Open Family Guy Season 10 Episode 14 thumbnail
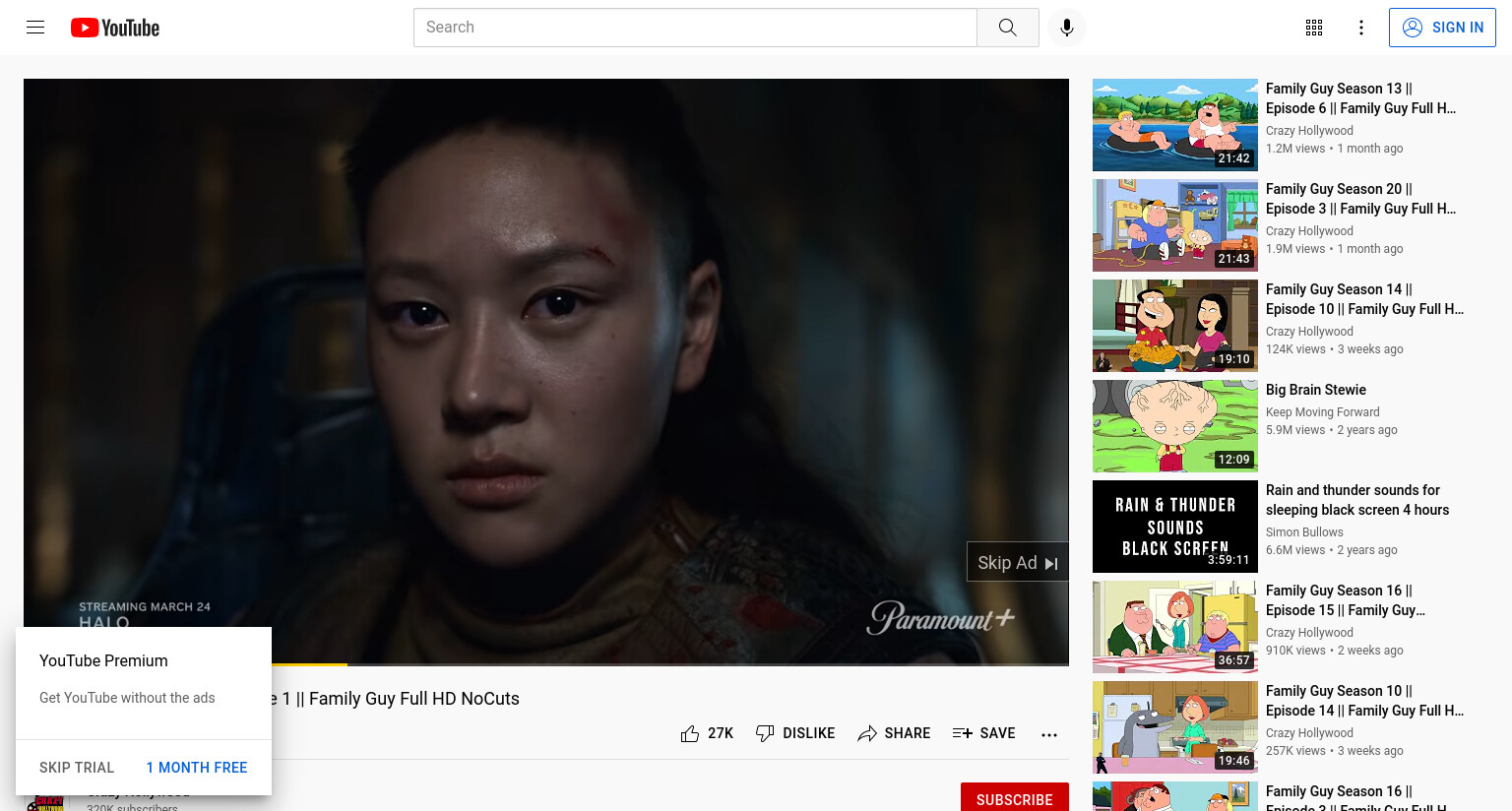 point(1175,727)
